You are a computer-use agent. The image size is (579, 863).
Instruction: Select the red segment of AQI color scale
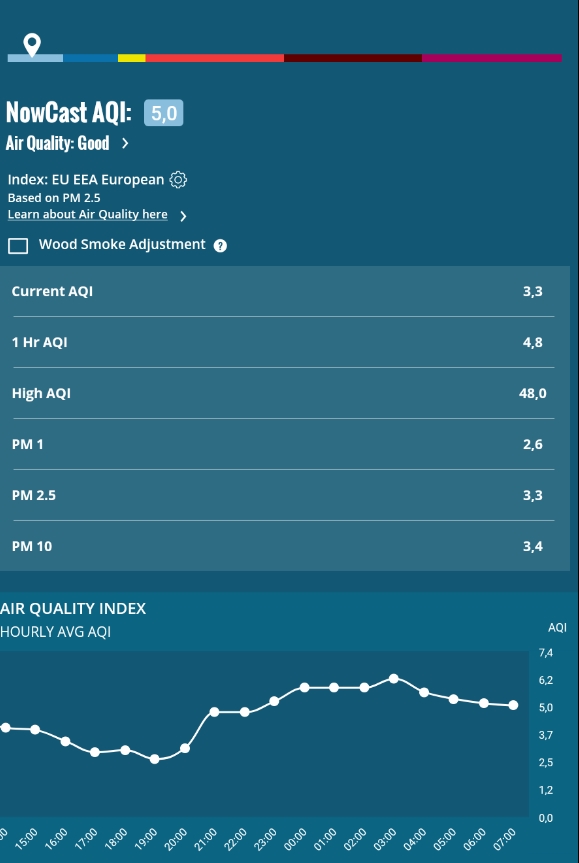click(x=215, y=58)
